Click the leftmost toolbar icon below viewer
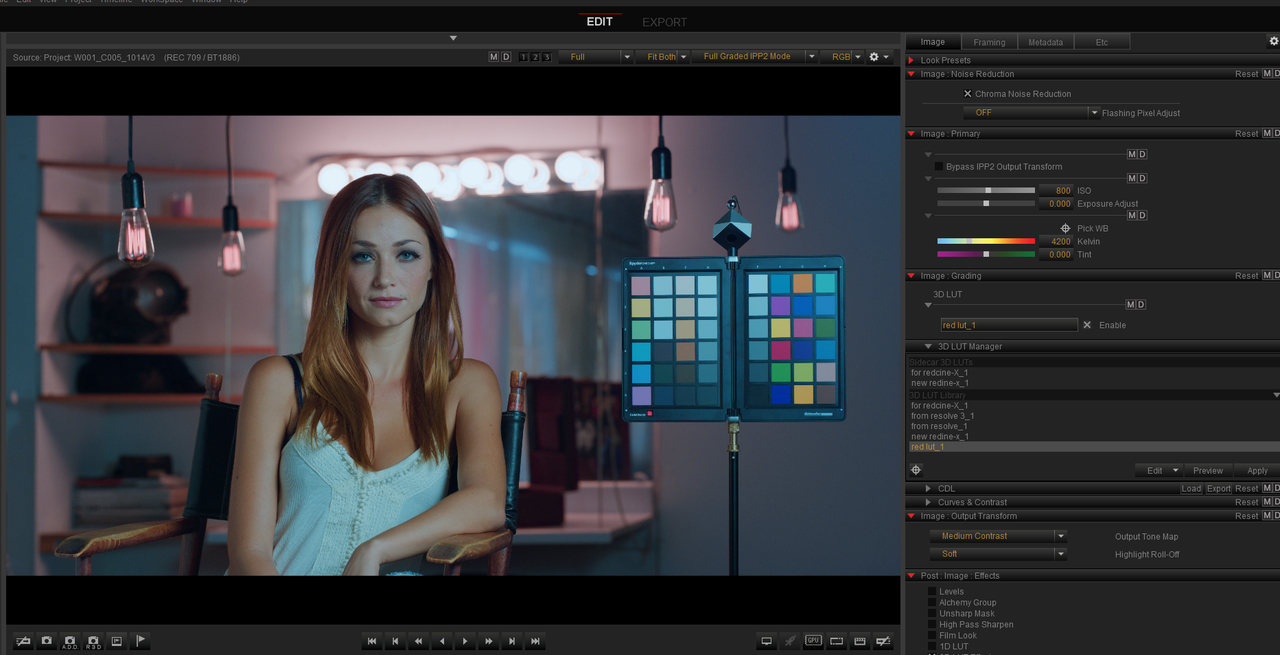 pyautogui.click(x=23, y=641)
